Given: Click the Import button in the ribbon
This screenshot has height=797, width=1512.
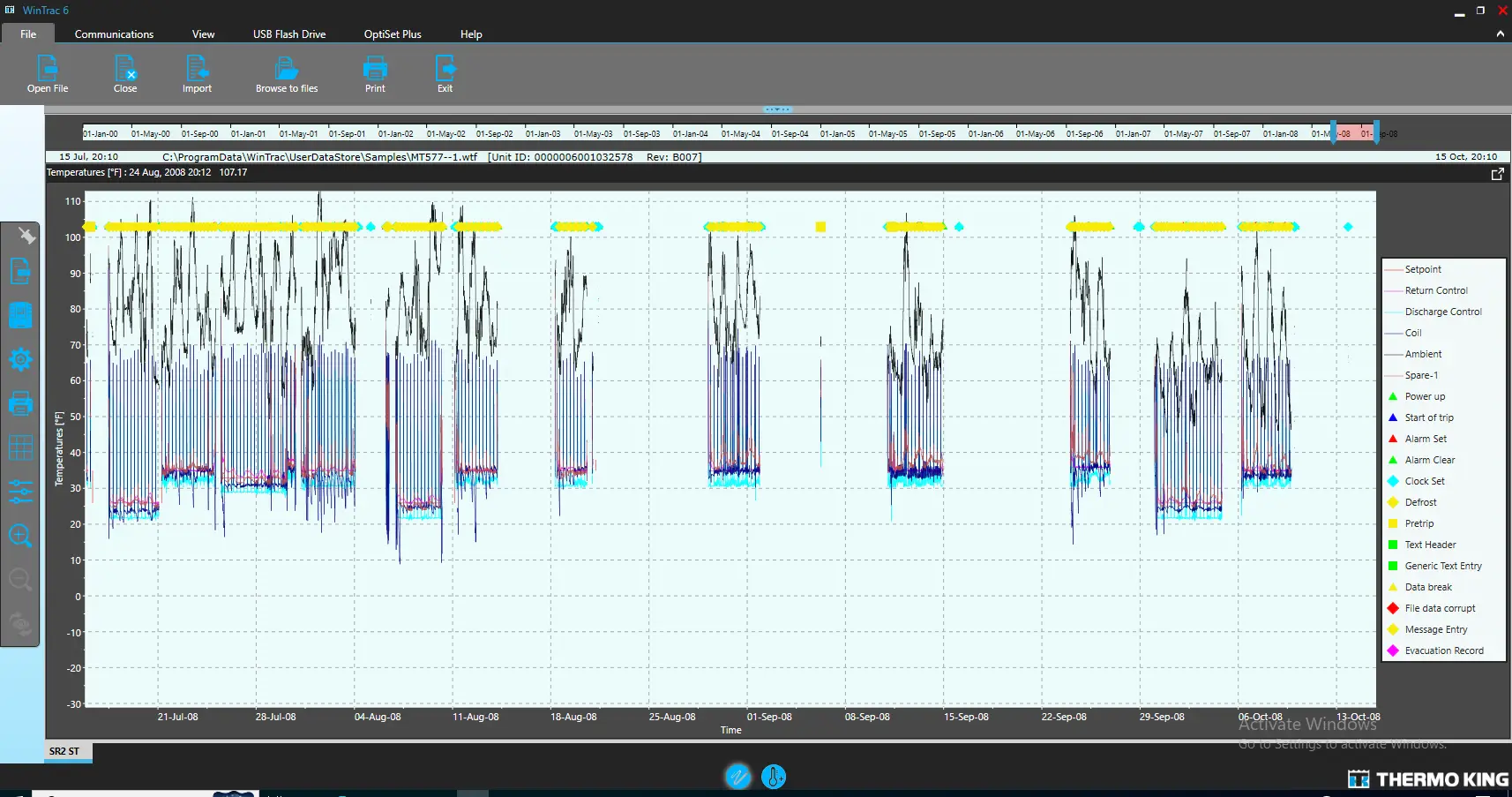Looking at the screenshot, I should click(196, 74).
